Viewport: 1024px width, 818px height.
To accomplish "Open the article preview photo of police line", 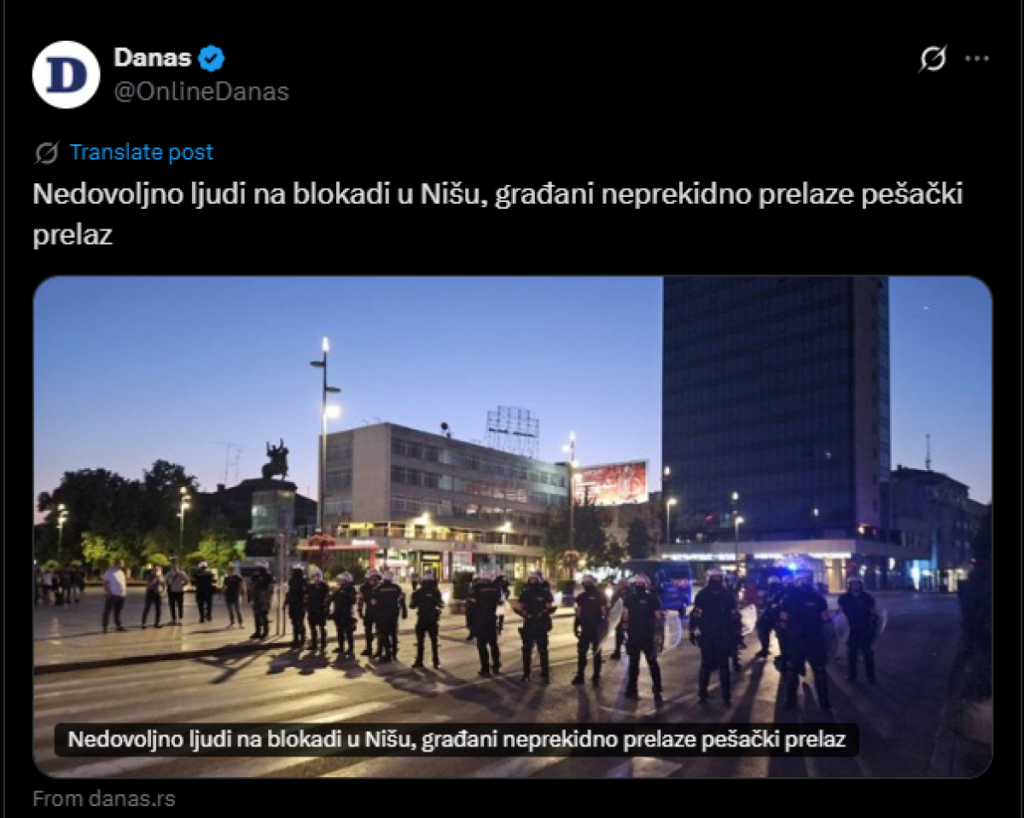I will (513, 527).
